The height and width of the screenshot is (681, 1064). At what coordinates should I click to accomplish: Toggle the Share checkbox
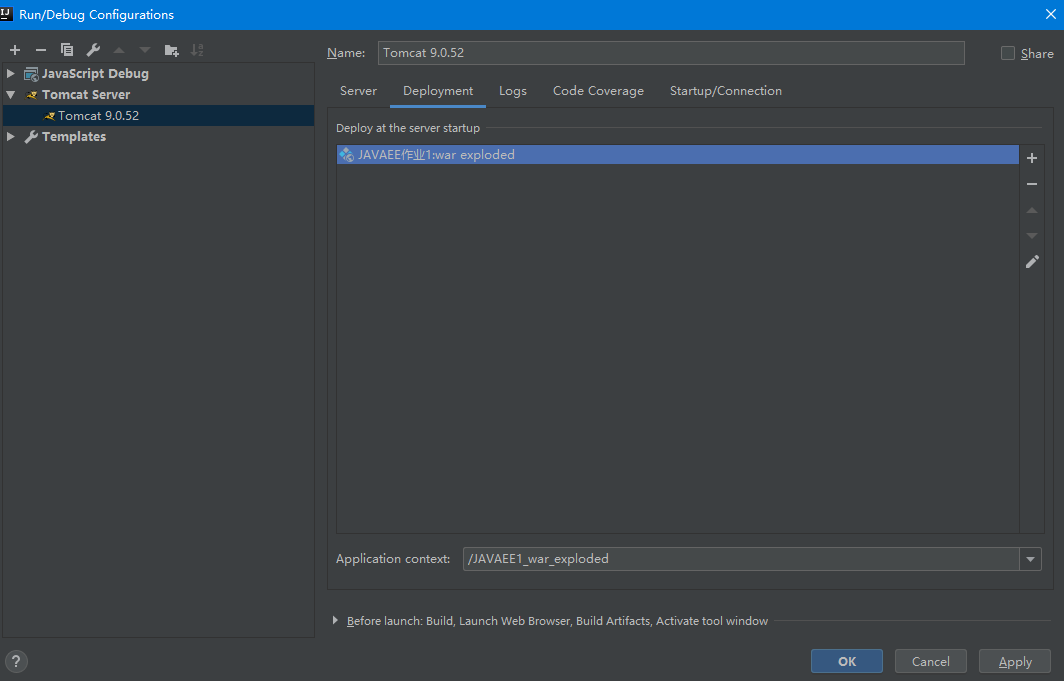coord(1008,53)
